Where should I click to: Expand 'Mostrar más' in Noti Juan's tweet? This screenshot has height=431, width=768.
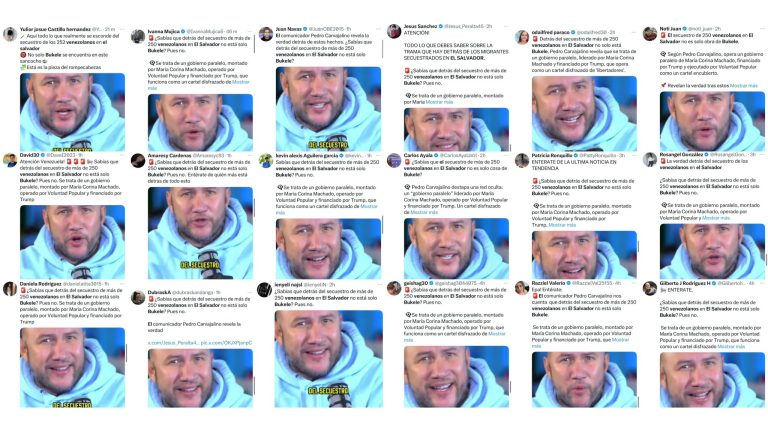click(x=744, y=86)
